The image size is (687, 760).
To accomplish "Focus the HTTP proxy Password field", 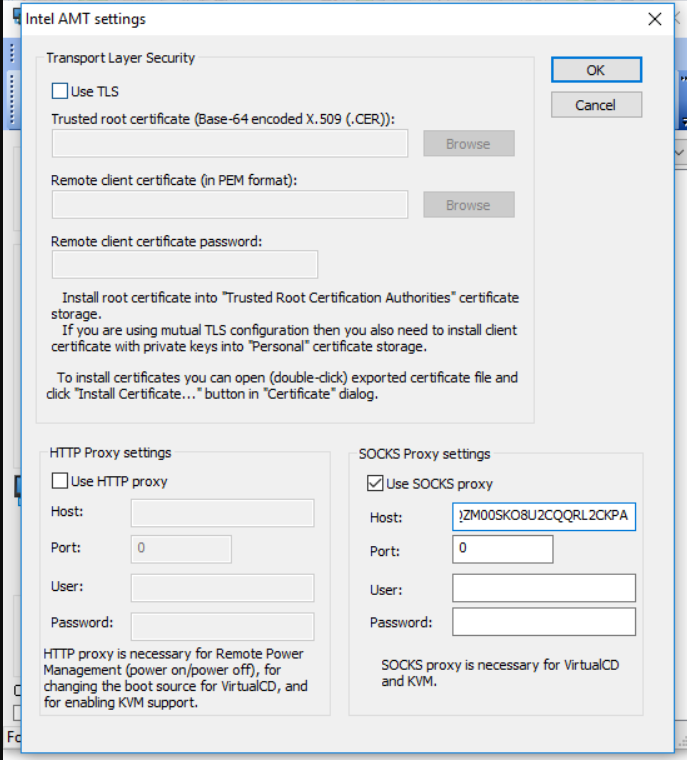I will click(222, 626).
